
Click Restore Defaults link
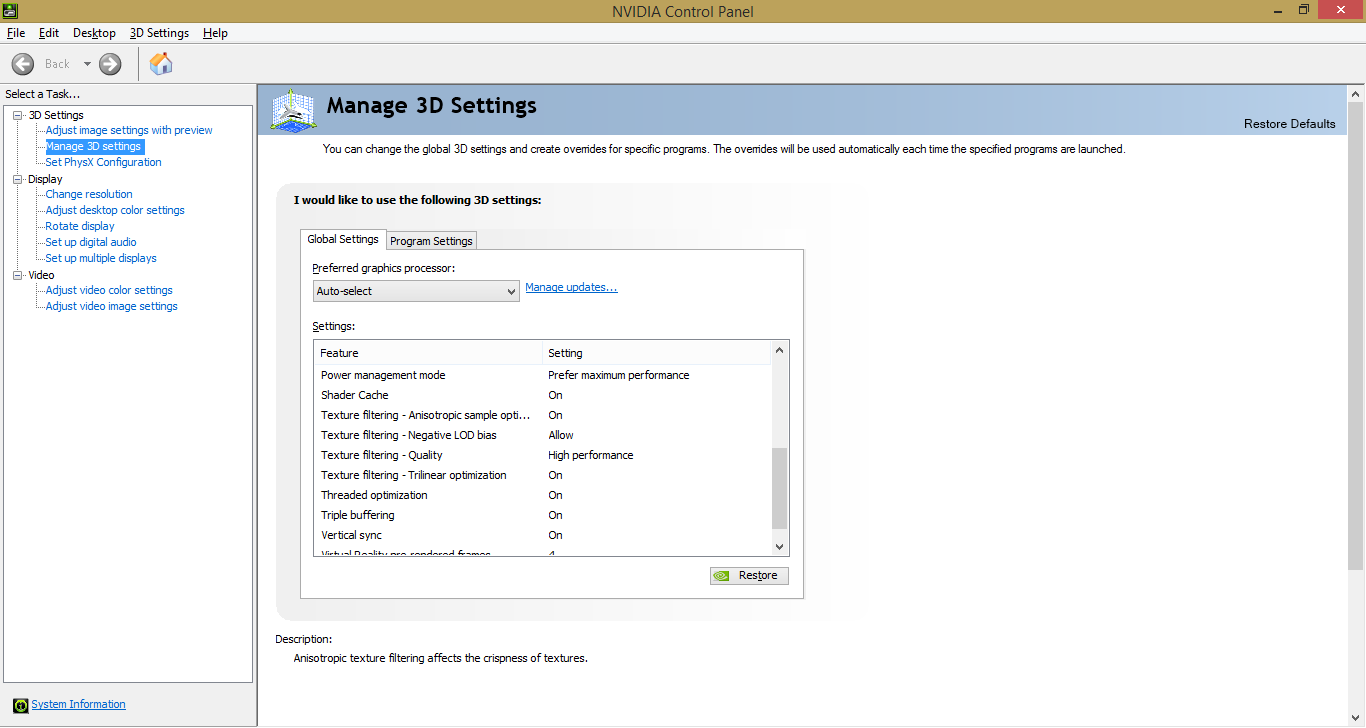pyautogui.click(x=1289, y=124)
